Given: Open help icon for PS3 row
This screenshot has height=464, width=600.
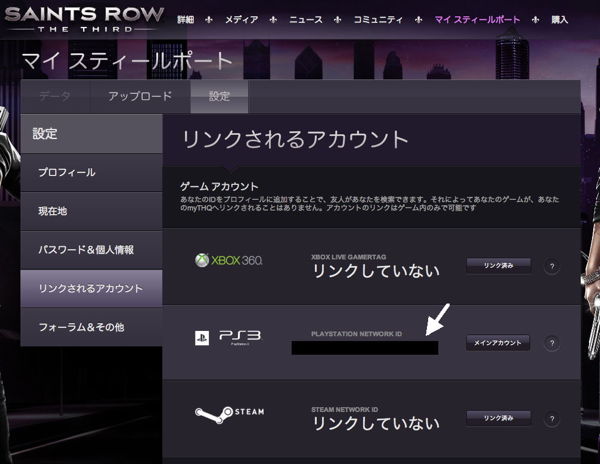Looking at the screenshot, I should (552, 343).
